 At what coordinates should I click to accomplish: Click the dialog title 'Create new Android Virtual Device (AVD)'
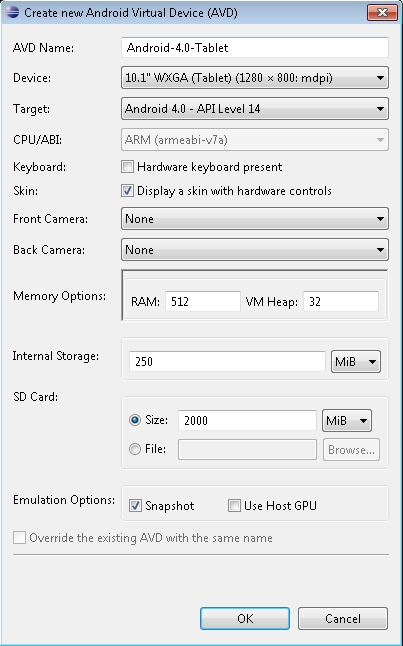(x=131, y=13)
